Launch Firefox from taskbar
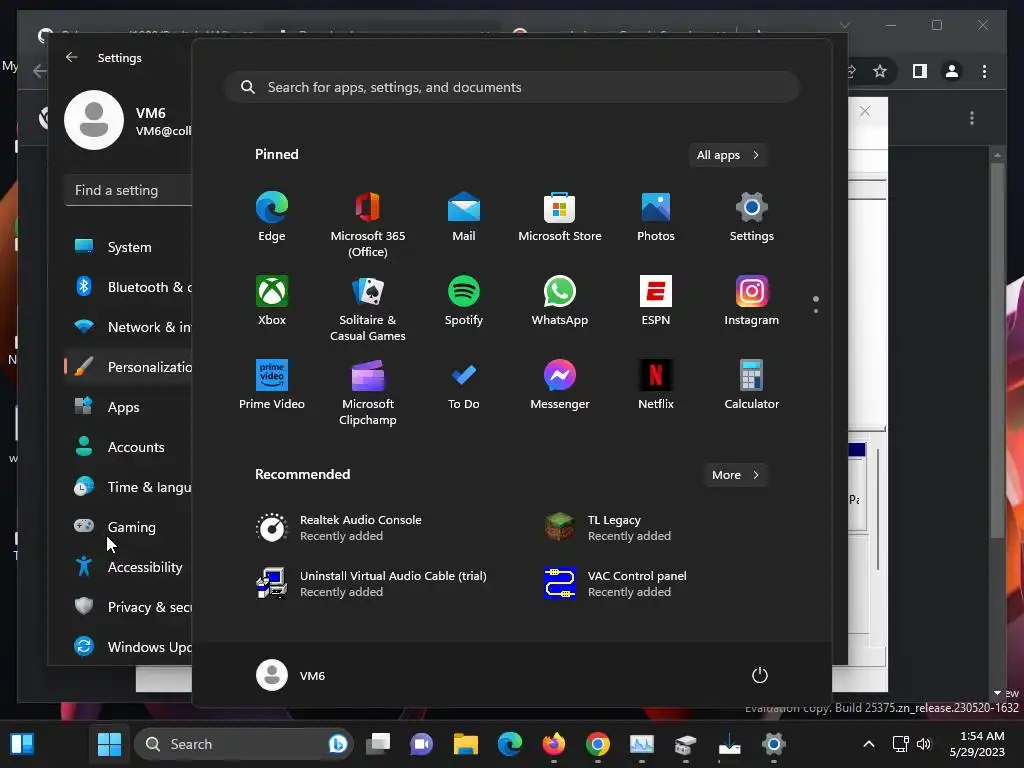1024x768 pixels. click(554, 743)
